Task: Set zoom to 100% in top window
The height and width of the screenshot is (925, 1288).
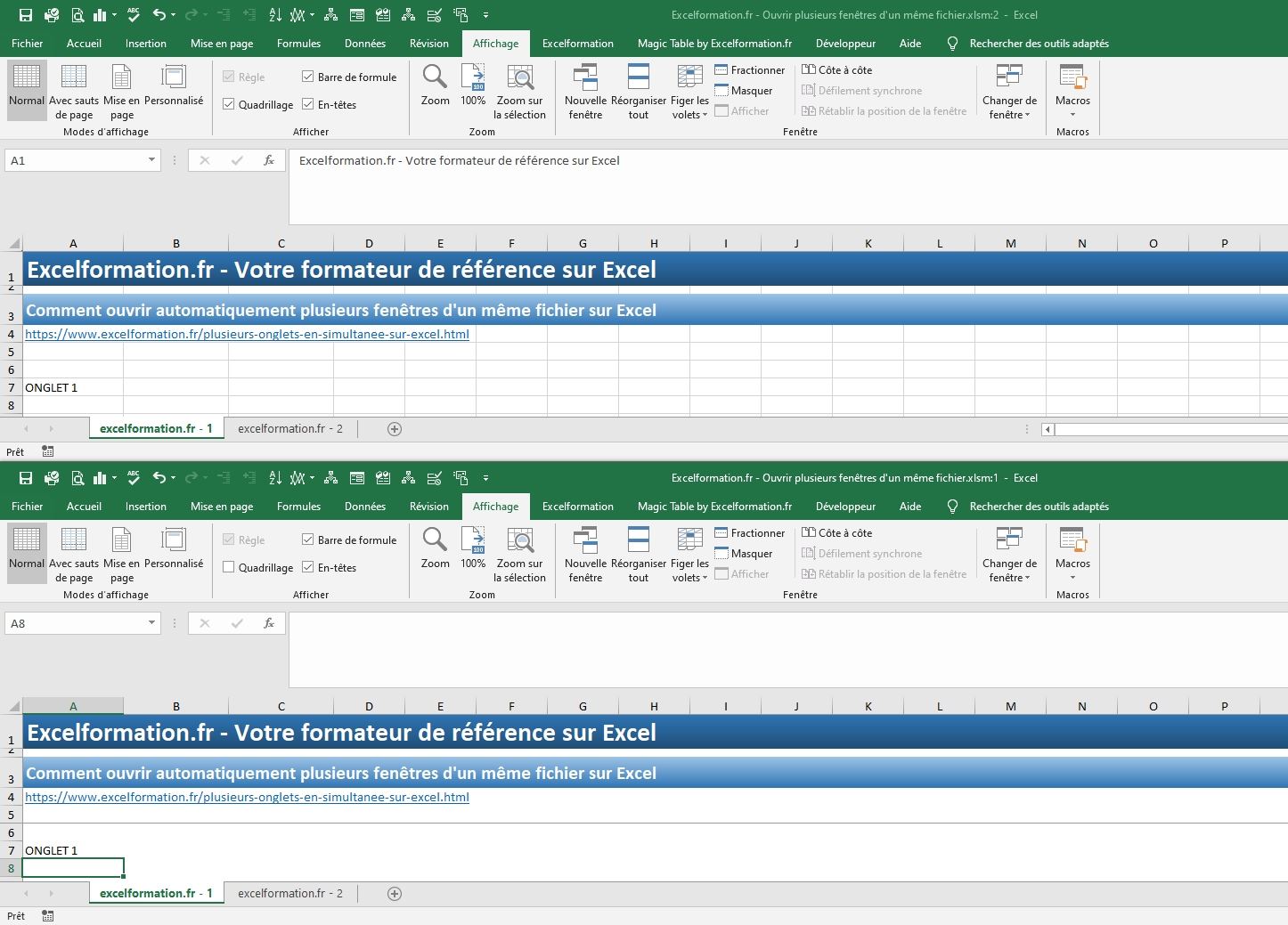Action: coord(473,85)
